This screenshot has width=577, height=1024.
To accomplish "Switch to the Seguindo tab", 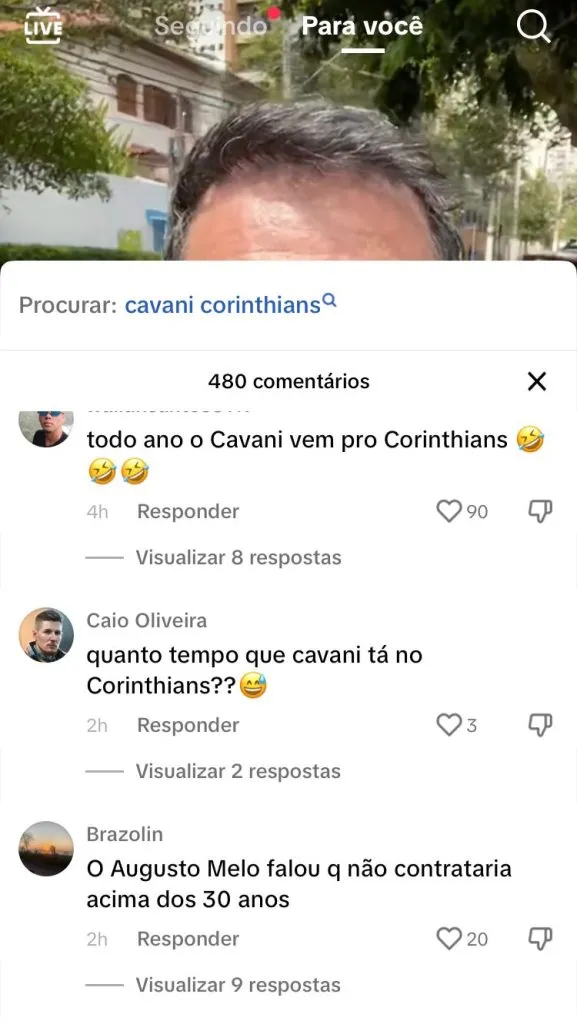I will 211,26.
